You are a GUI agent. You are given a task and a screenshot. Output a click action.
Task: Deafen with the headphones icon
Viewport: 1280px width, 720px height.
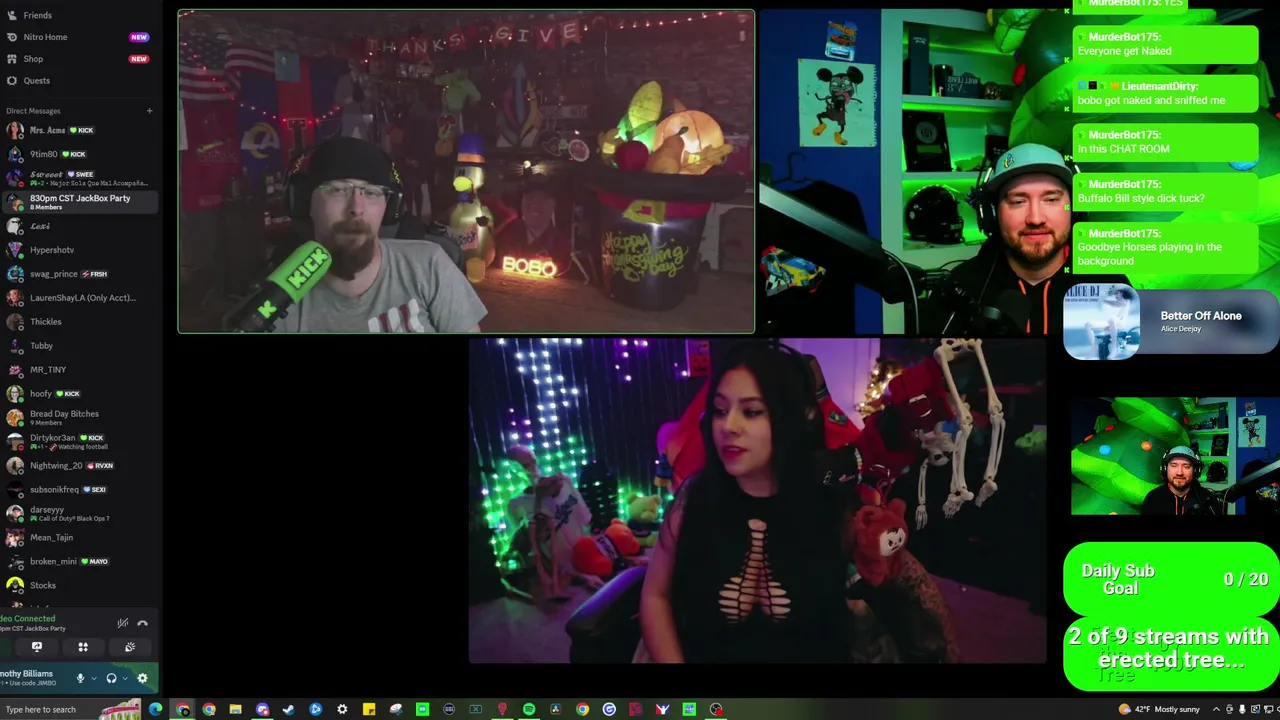click(x=111, y=678)
